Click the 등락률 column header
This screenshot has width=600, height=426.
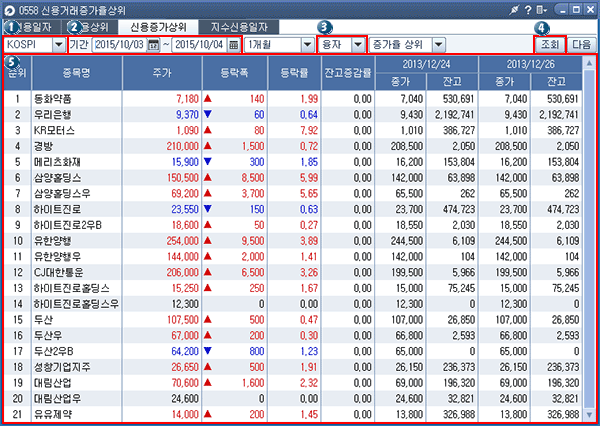[294, 73]
